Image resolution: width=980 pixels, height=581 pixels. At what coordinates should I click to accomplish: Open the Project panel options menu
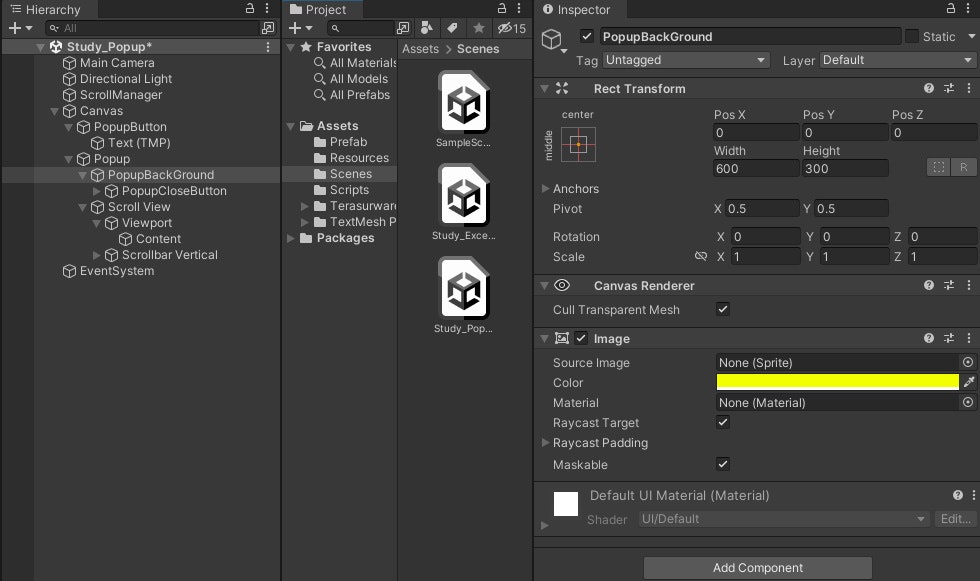519,9
